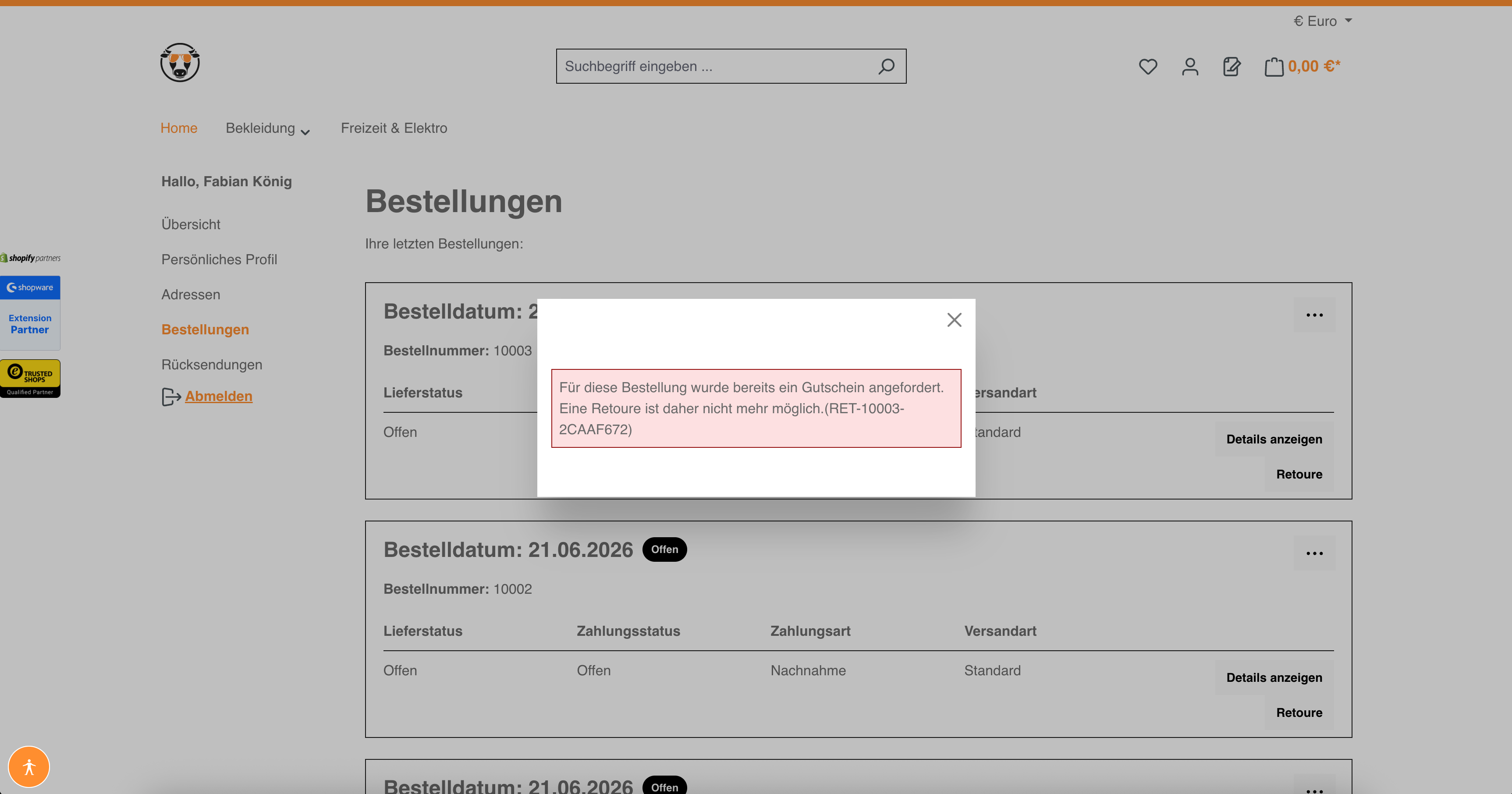Show details for order 10002

tap(1274, 677)
